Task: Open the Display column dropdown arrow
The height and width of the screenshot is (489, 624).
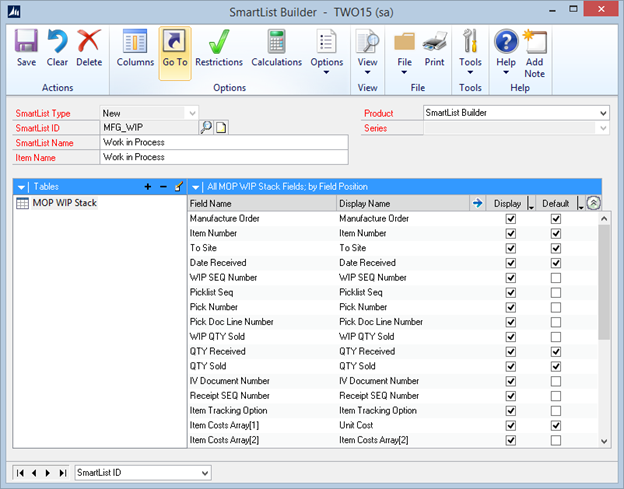Action: pyautogui.click(x=530, y=204)
